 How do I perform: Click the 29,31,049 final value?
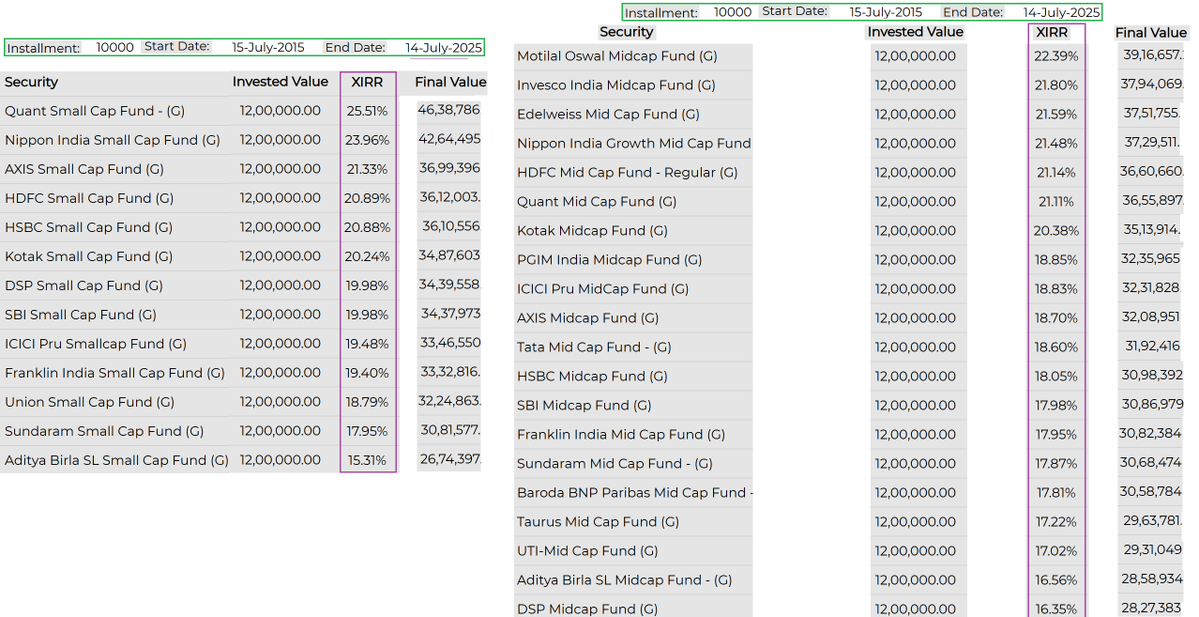pyautogui.click(x=1152, y=548)
